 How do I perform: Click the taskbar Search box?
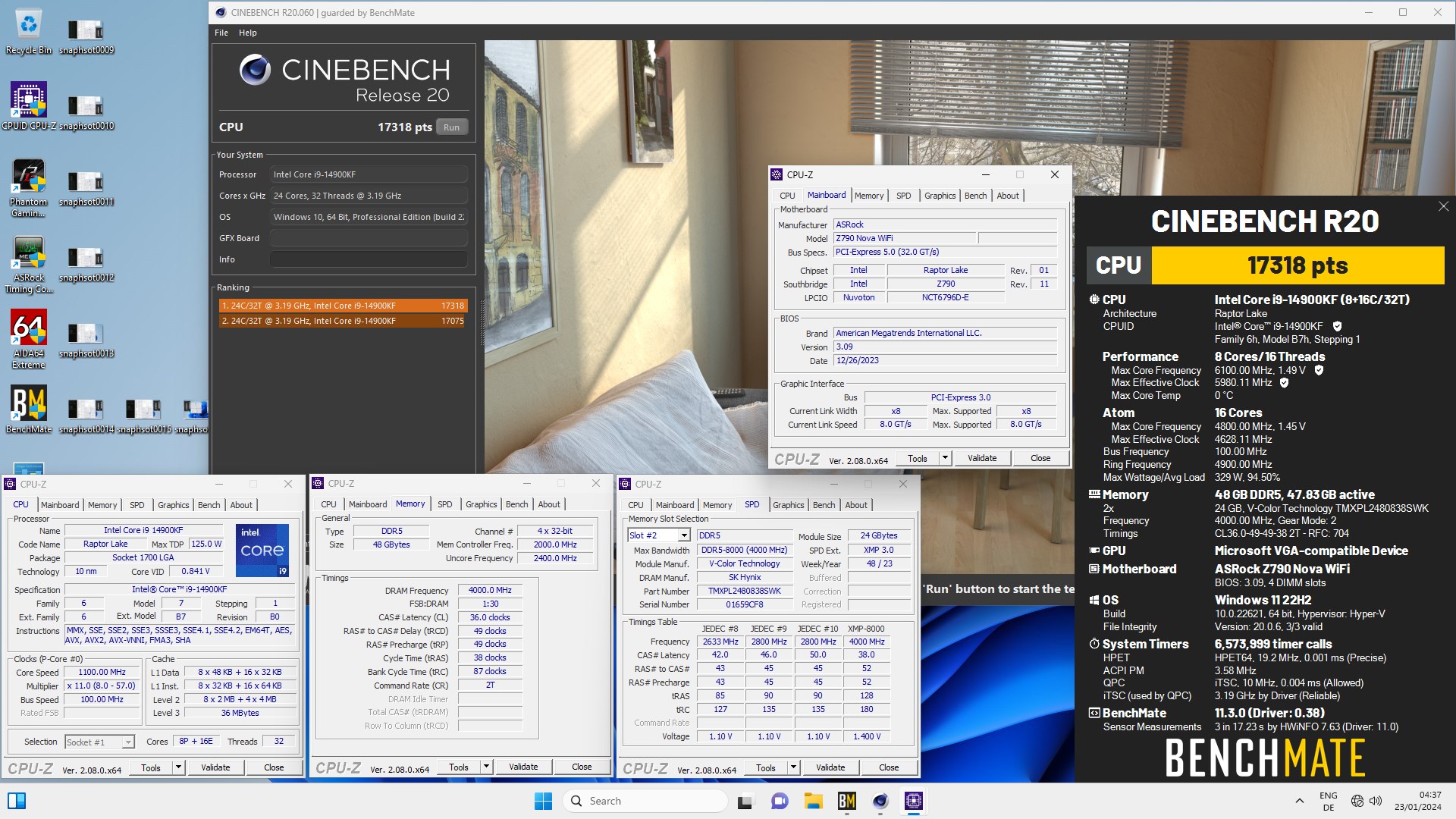645,801
